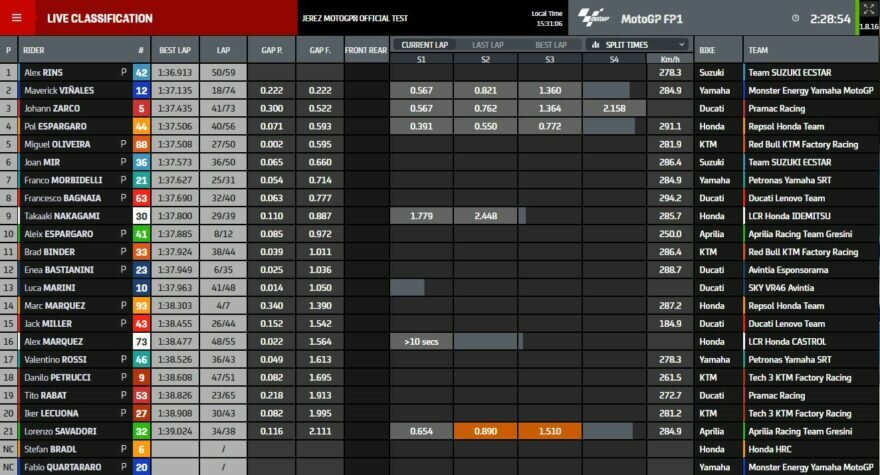Click Stefan Bradl number 6 badge
Image resolution: width=880 pixels, height=475 pixels.
[x=141, y=449]
